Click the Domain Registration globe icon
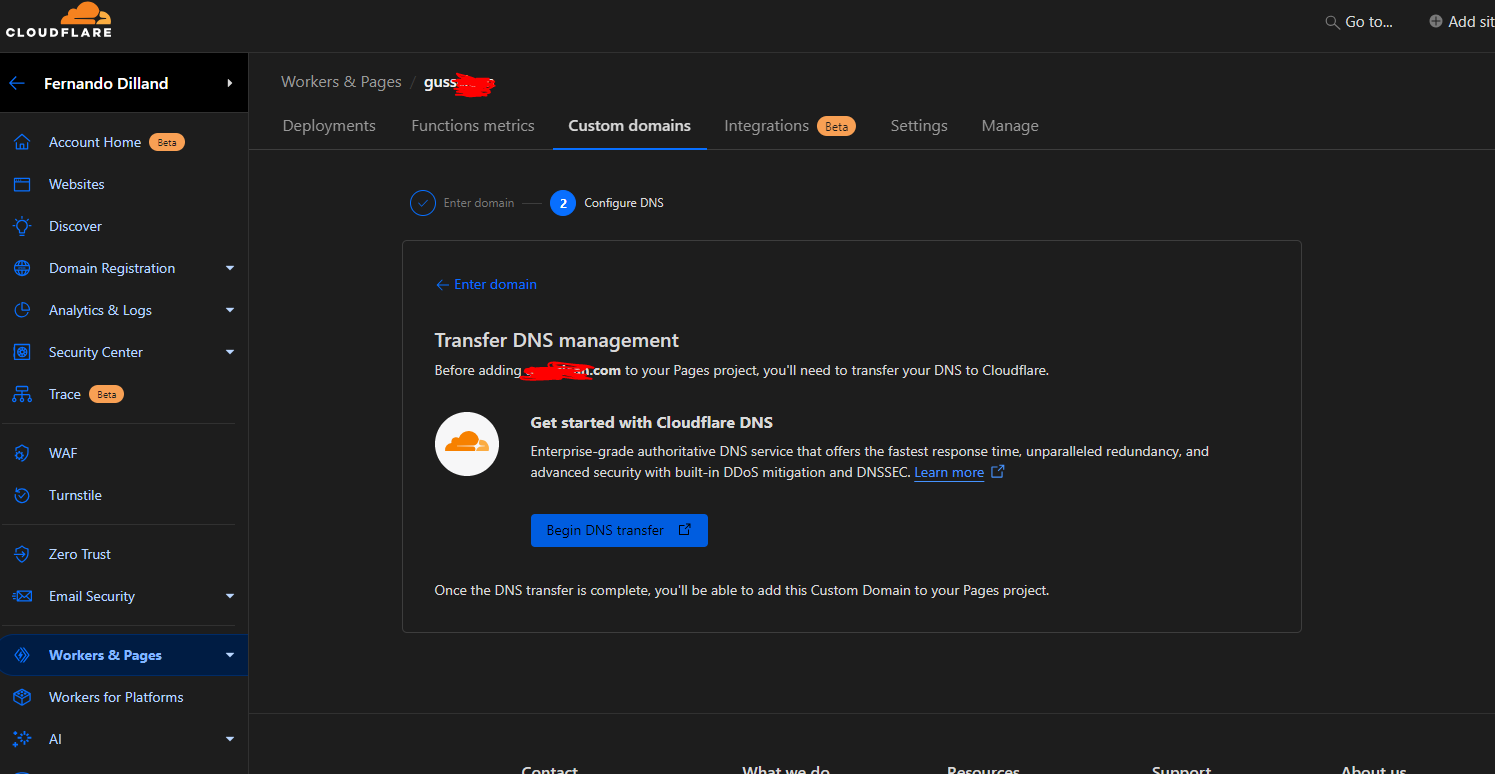This screenshot has width=1495, height=774. (22, 268)
